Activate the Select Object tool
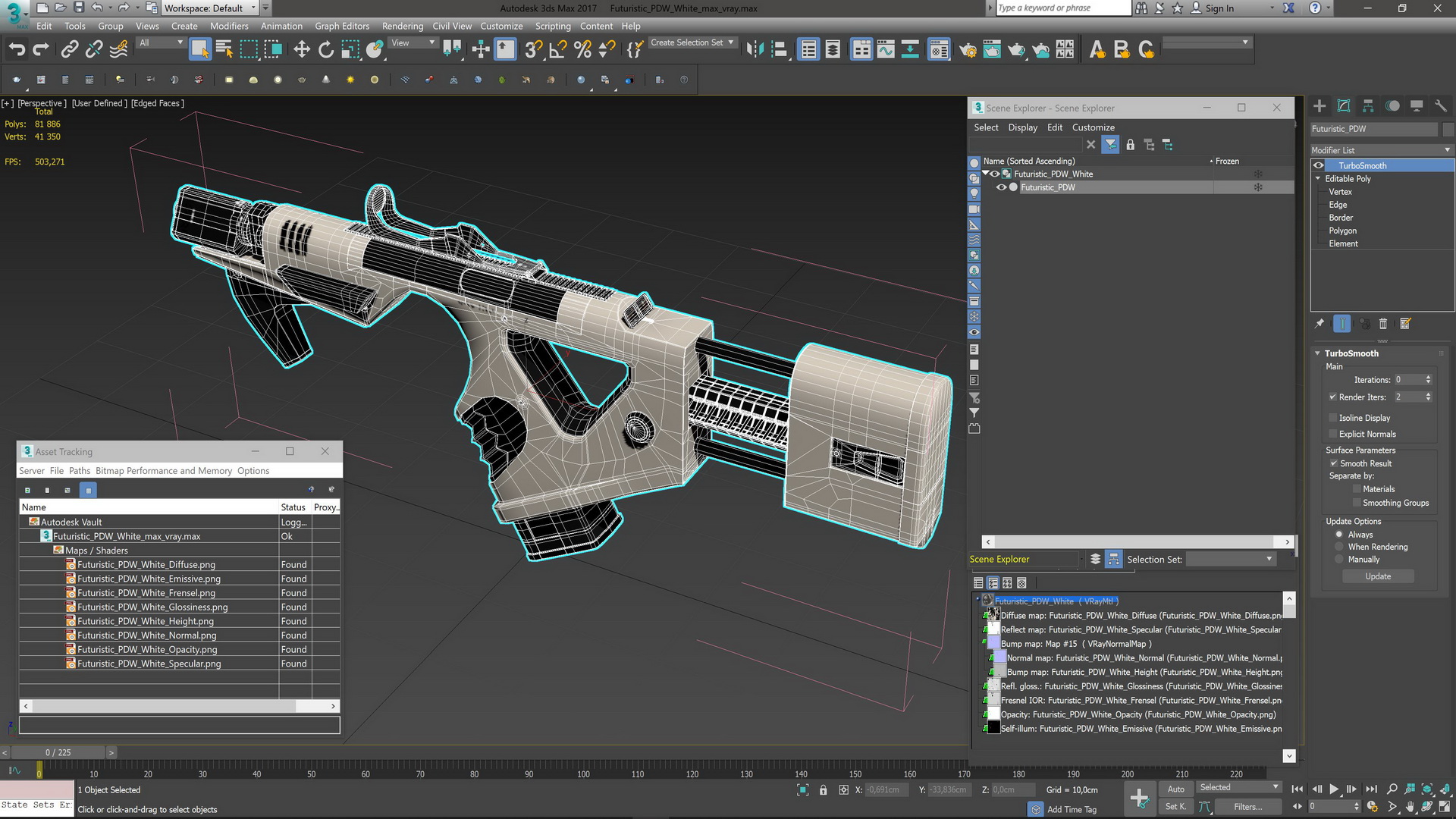The image size is (1456, 819). [x=199, y=50]
